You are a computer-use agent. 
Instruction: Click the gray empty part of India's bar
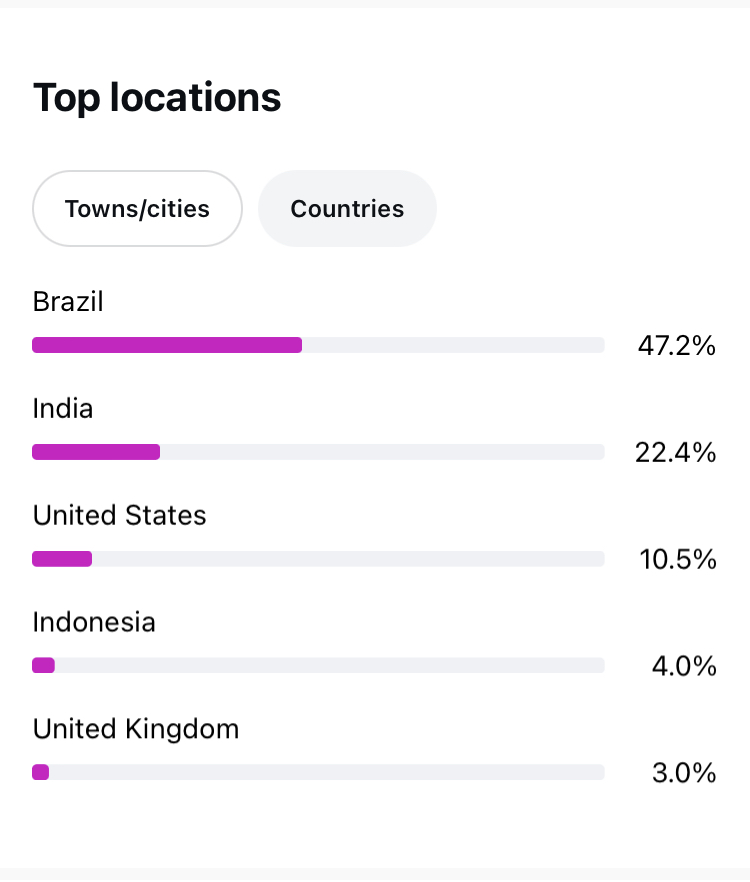point(382,452)
